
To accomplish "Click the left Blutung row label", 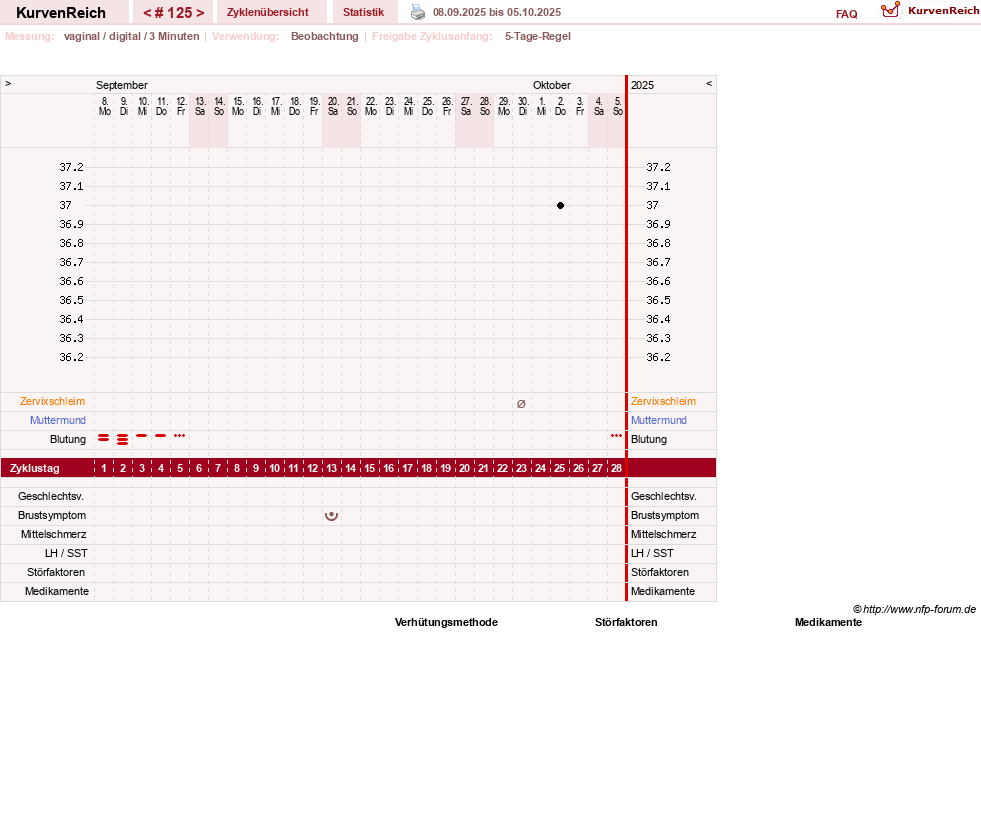I will tap(68, 439).
